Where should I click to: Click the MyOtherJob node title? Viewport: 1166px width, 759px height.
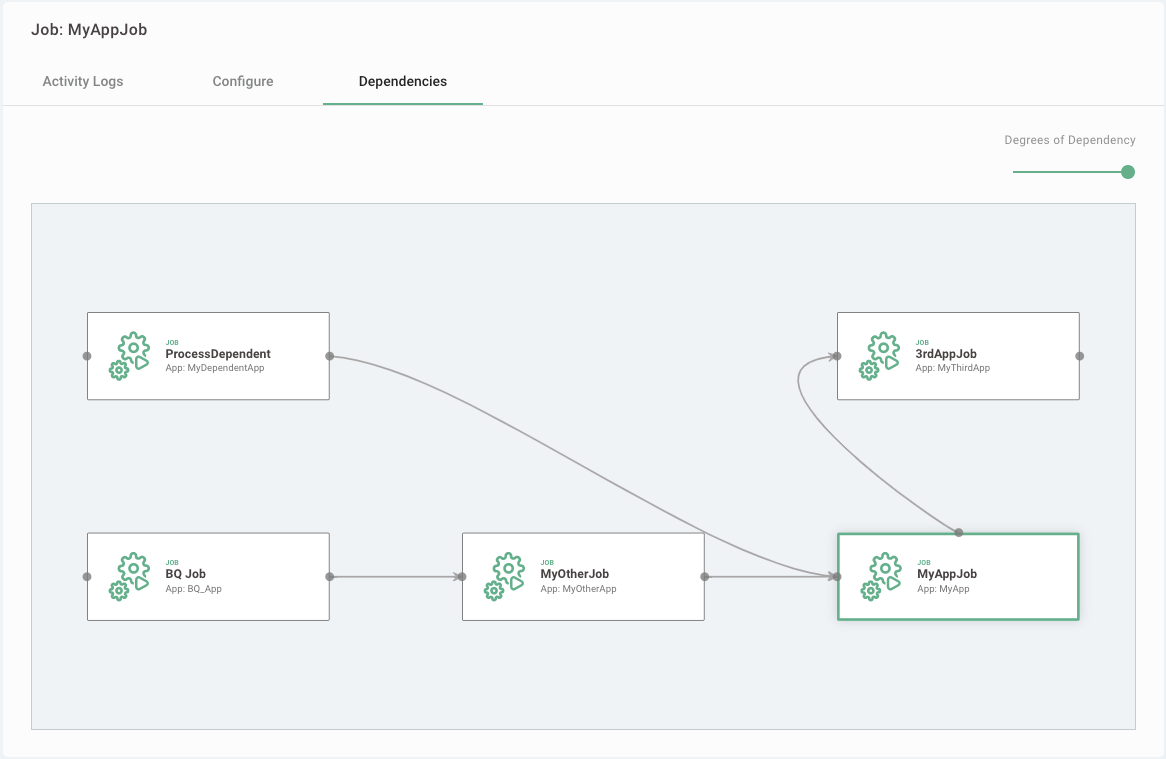click(574, 574)
